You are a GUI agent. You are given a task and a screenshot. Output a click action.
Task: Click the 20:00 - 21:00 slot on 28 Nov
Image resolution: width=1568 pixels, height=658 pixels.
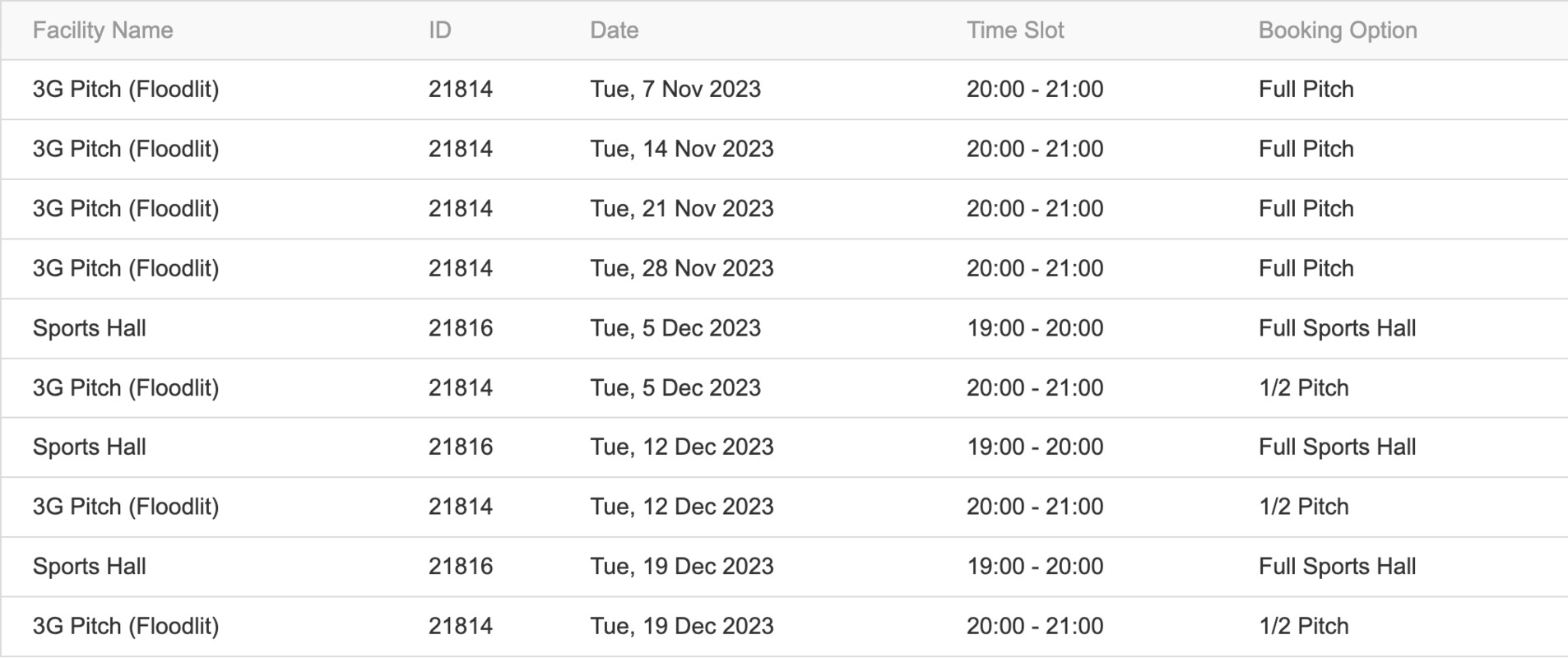tap(1035, 268)
